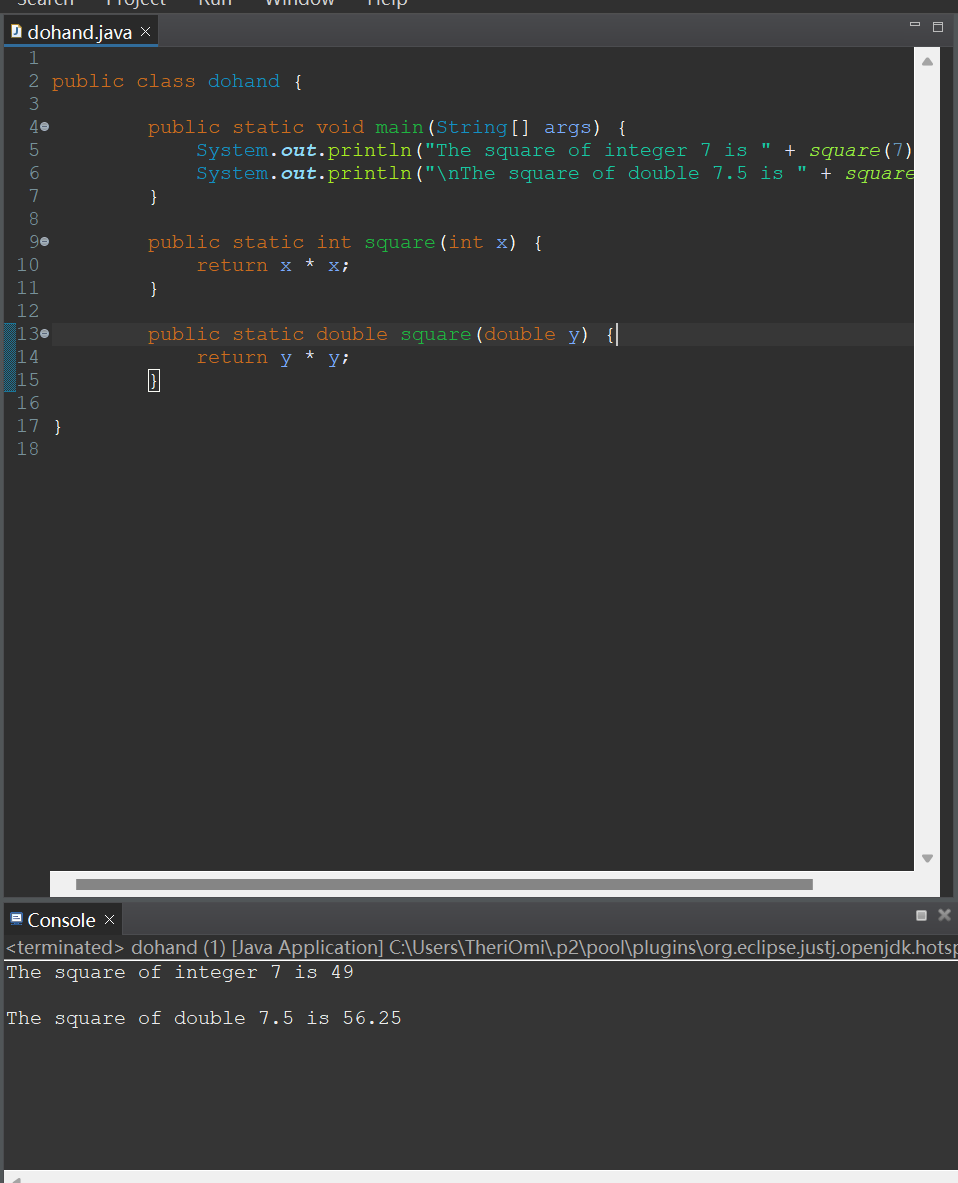958x1183 pixels.
Task: Collapse the main method fold marker
Action: coord(45,127)
